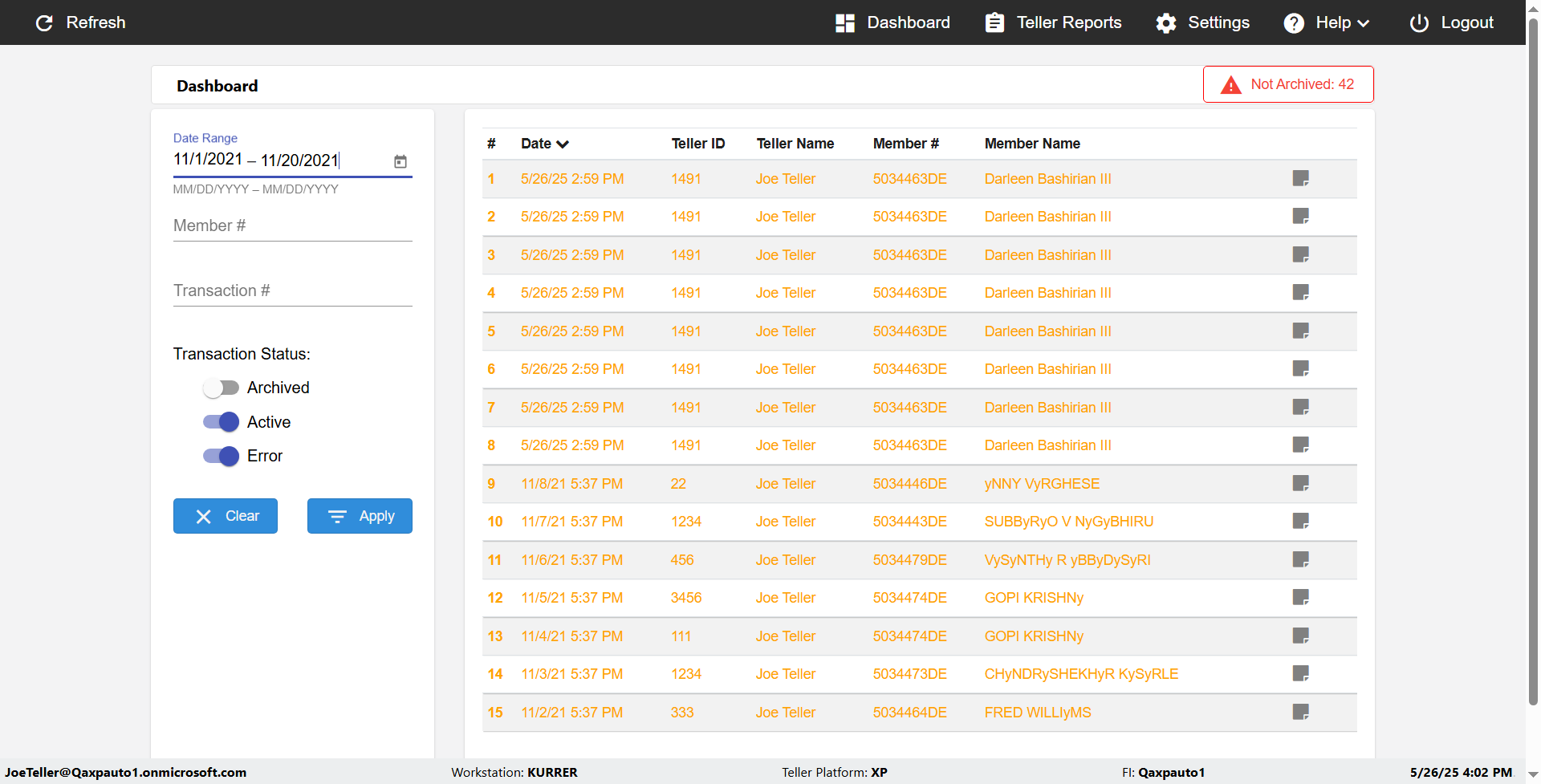Open the calendar picker for Date Range
The height and width of the screenshot is (784, 1541).
(400, 161)
